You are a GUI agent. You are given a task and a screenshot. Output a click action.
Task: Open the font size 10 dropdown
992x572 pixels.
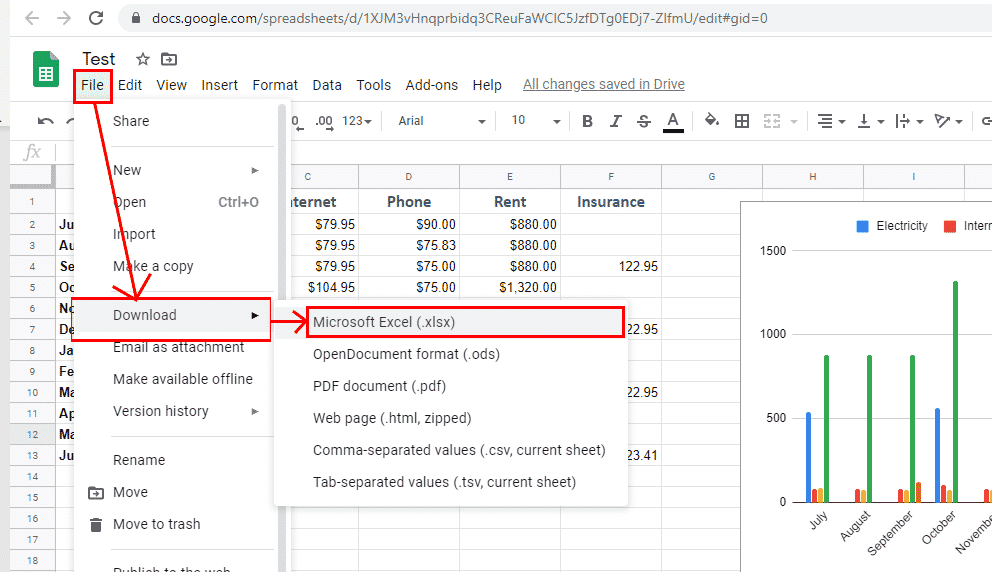[535, 121]
